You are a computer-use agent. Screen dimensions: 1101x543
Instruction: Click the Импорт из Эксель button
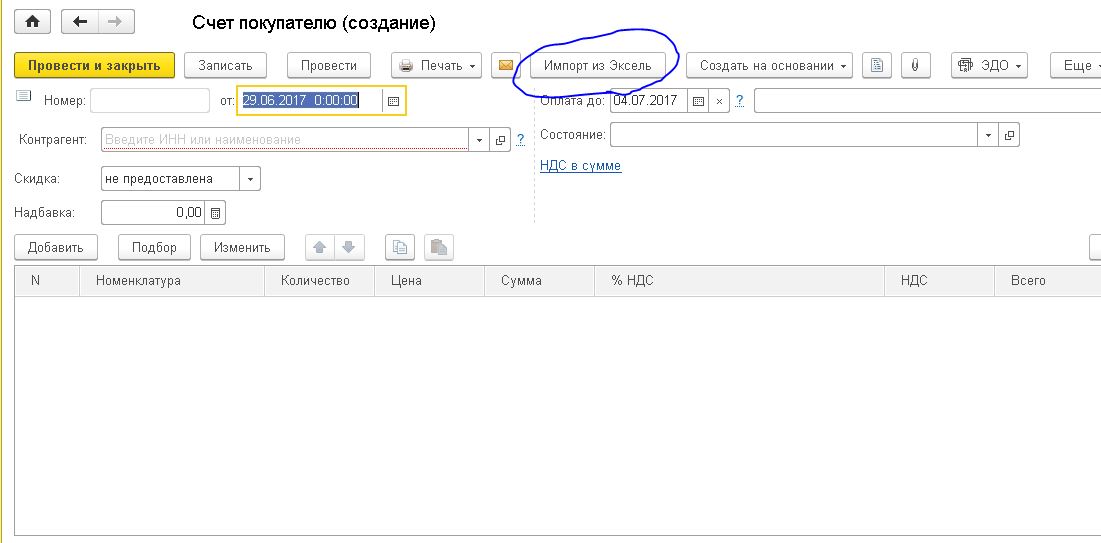pos(597,65)
